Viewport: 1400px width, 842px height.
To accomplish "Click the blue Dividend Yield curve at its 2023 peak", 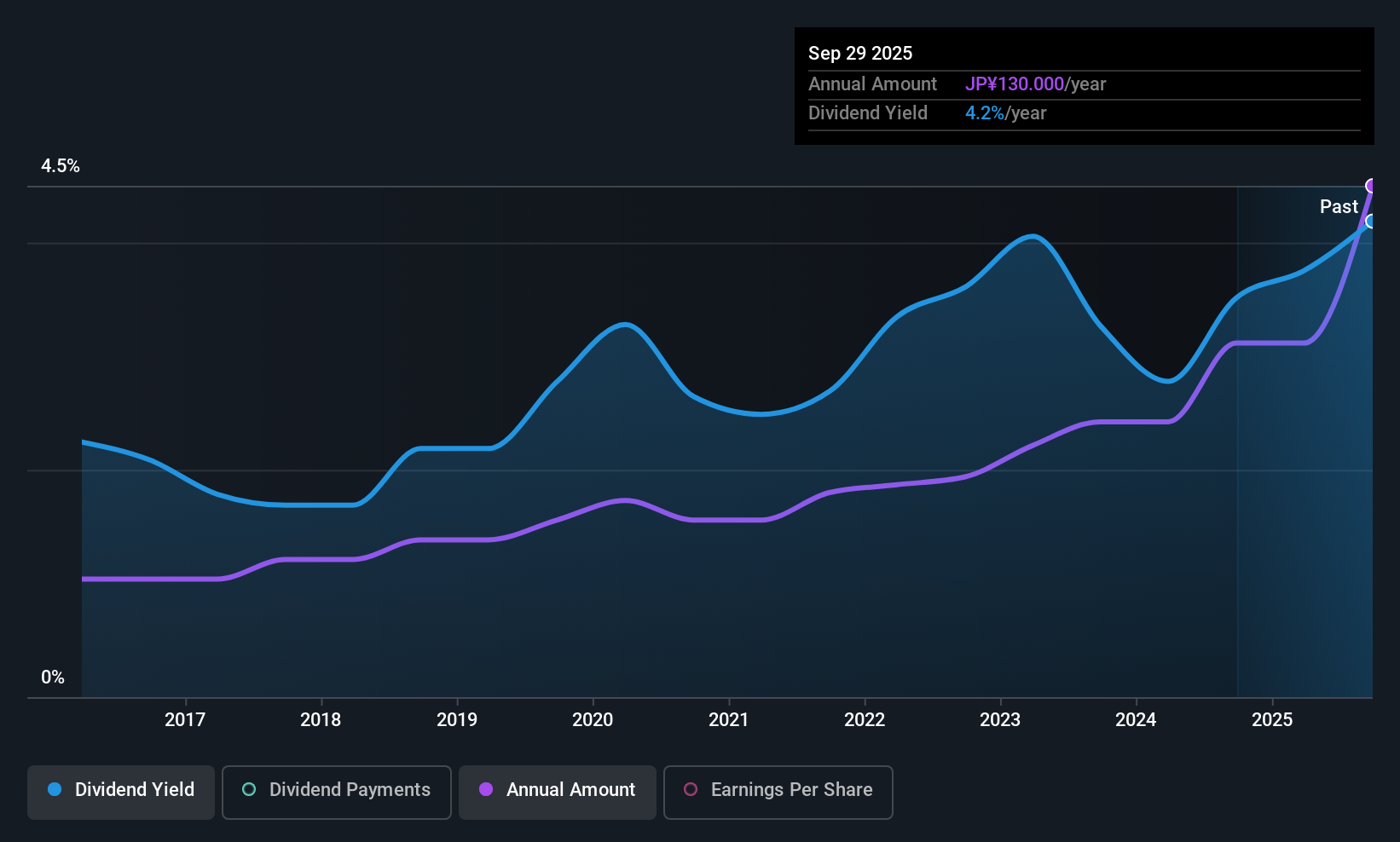I will (x=1032, y=237).
